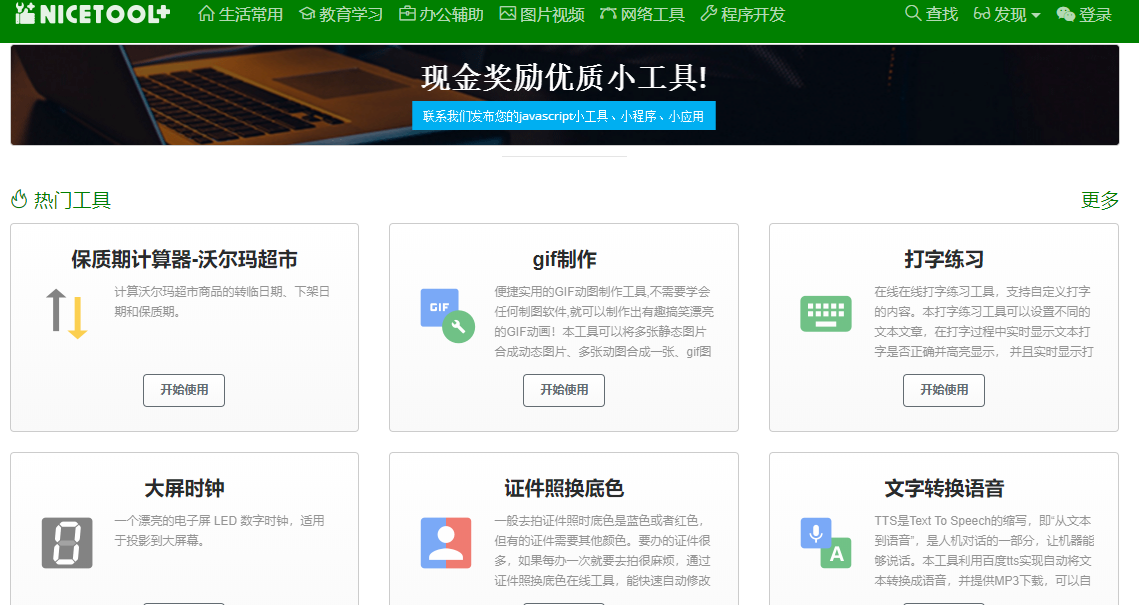The image size is (1139, 605).
Task: Click 开始使用 in the 打字练习 card
Action: tap(944, 390)
